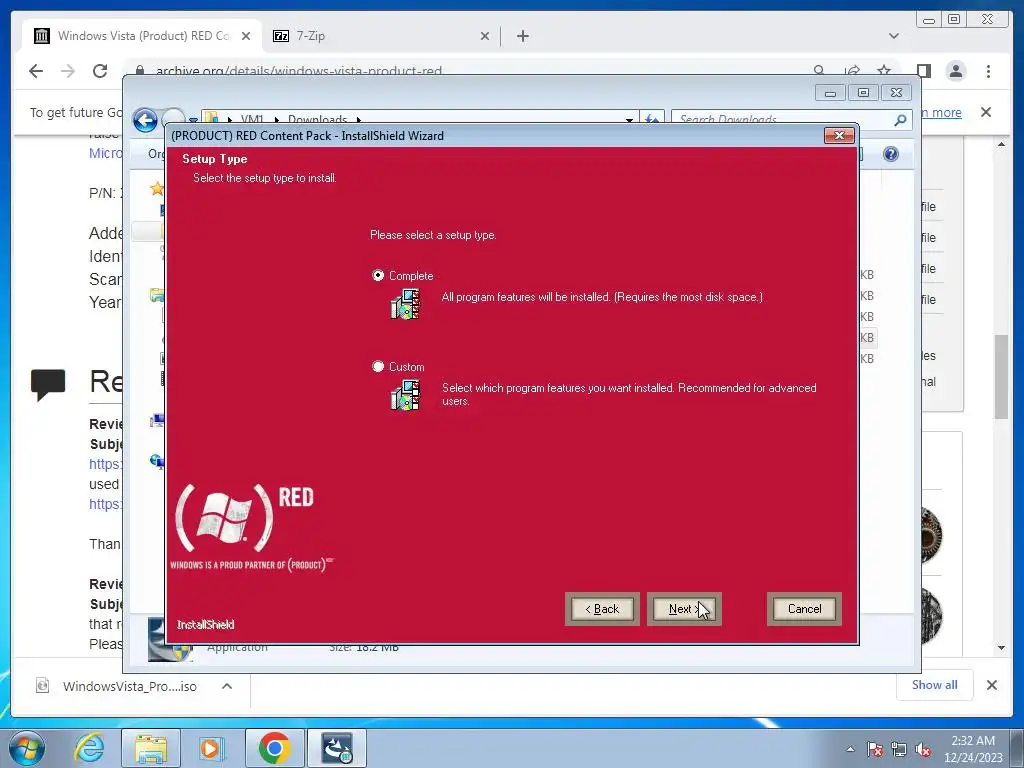
Task: Open download options chevron for WindowsVista iso
Action: click(227, 686)
